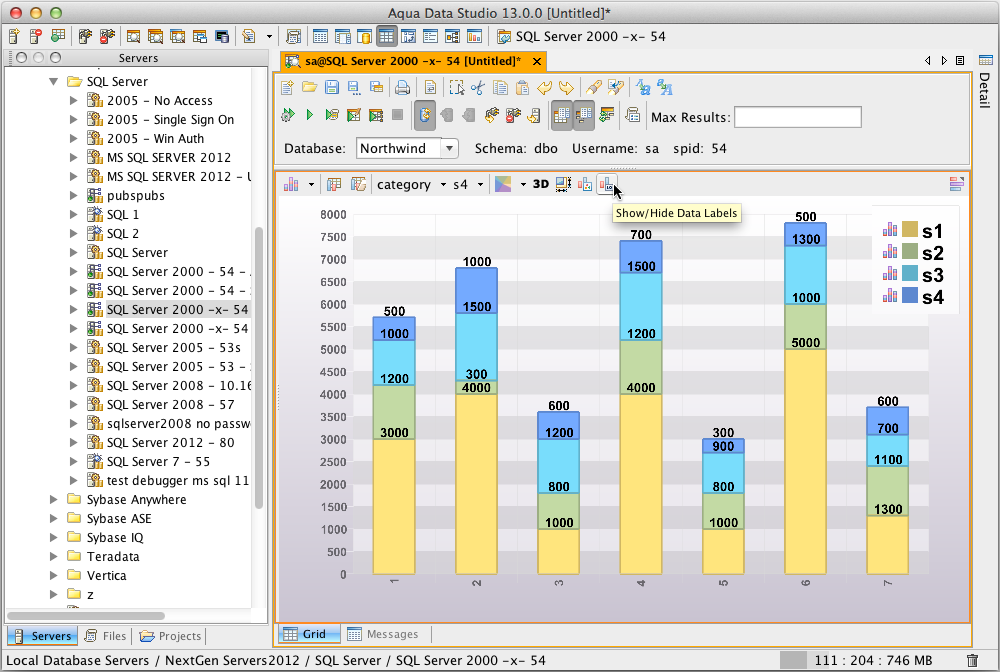This screenshot has height=672, width=1000.
Task: Open the chart color palette picker
Action: pyautogui.click(x=504, y=184)
